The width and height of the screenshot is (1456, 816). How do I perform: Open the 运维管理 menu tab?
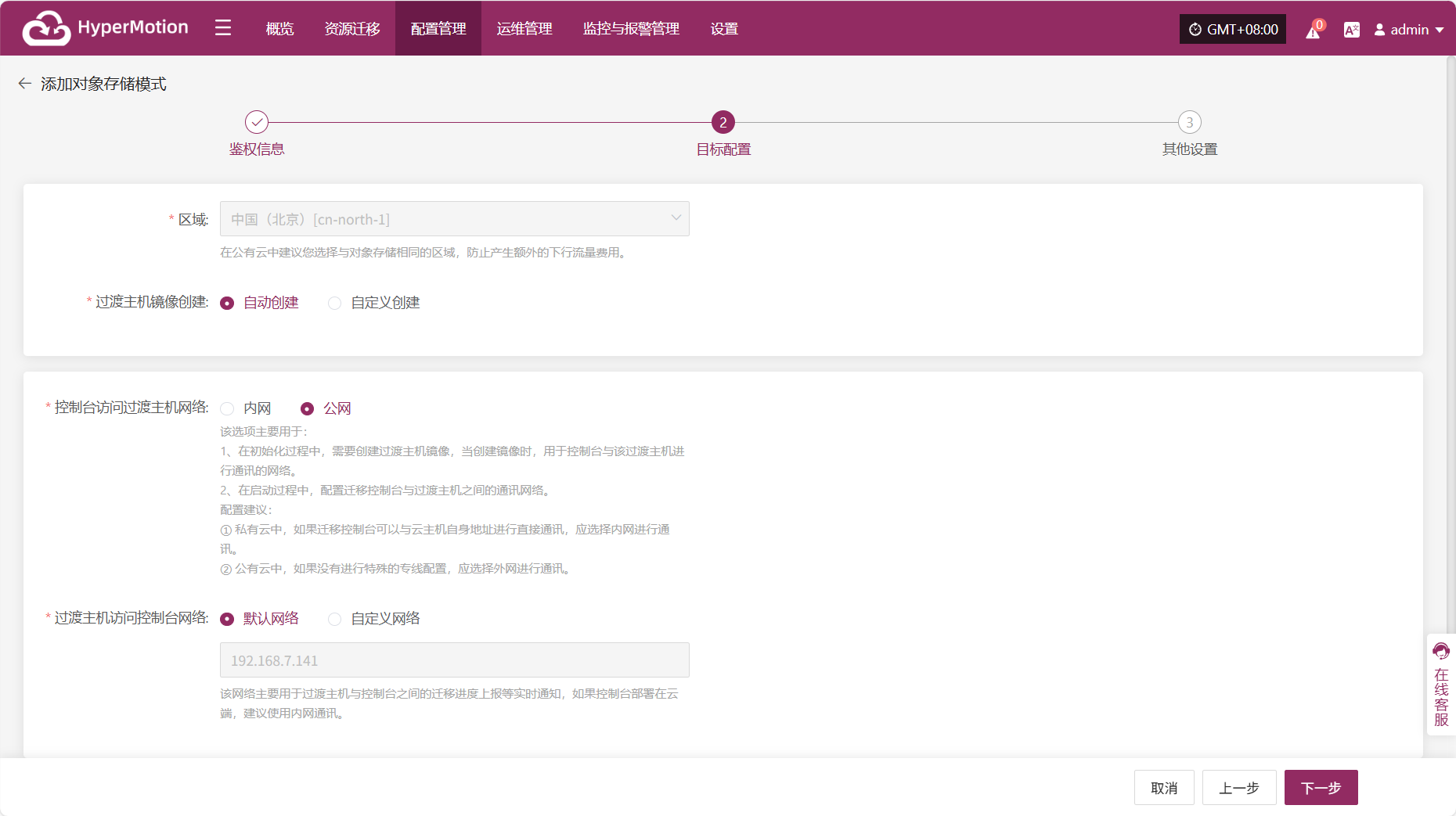[524, 29]
